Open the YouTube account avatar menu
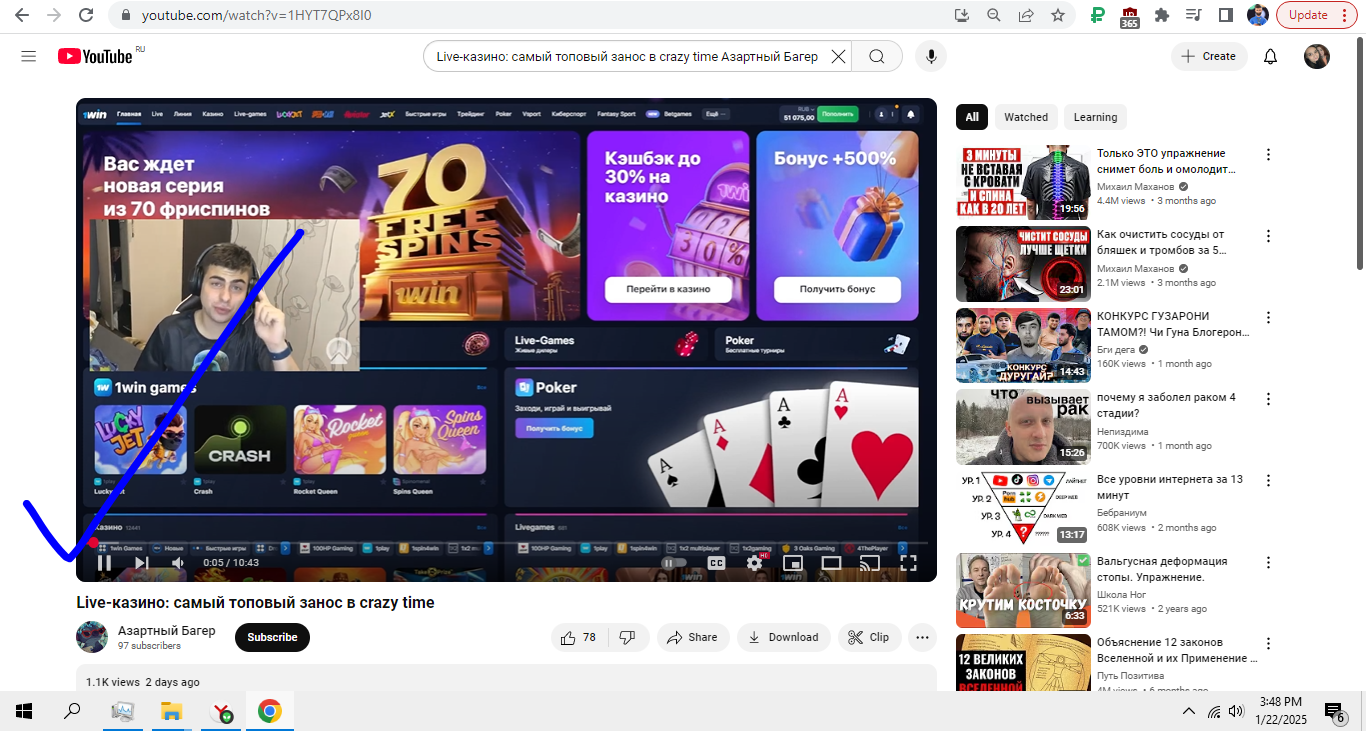The height and width of the screenshot is (731, 1366). (1317, 57)
